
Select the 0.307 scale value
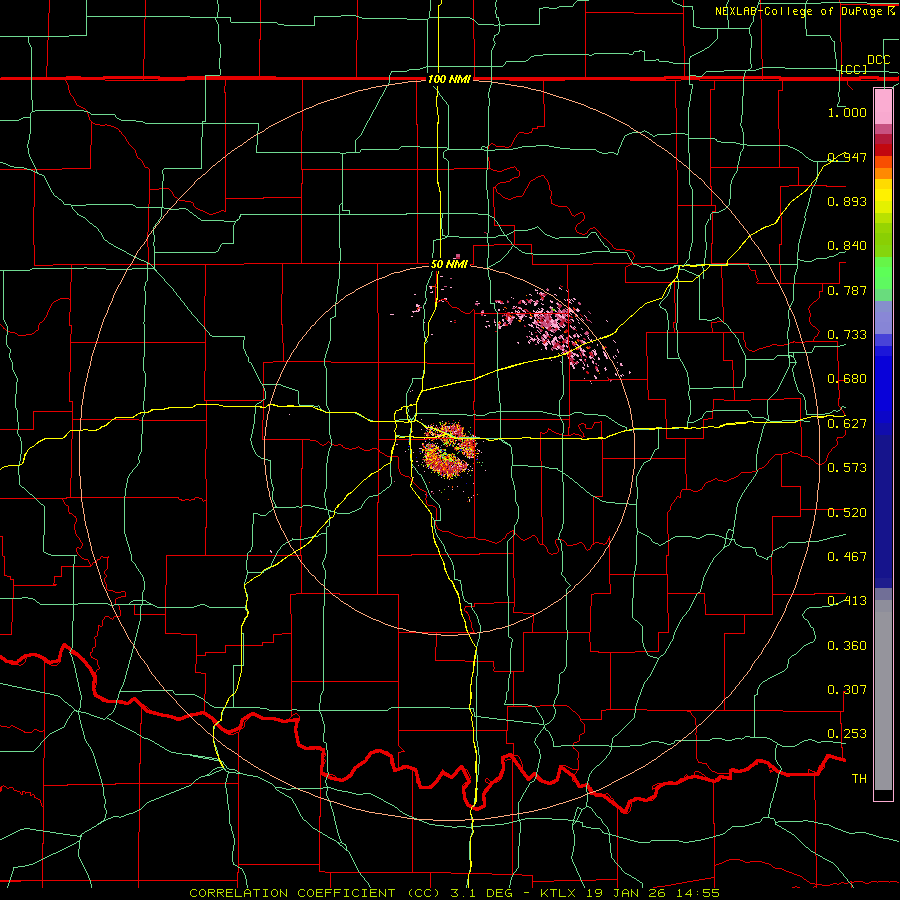pyautogui.click(x=847, y=690)
